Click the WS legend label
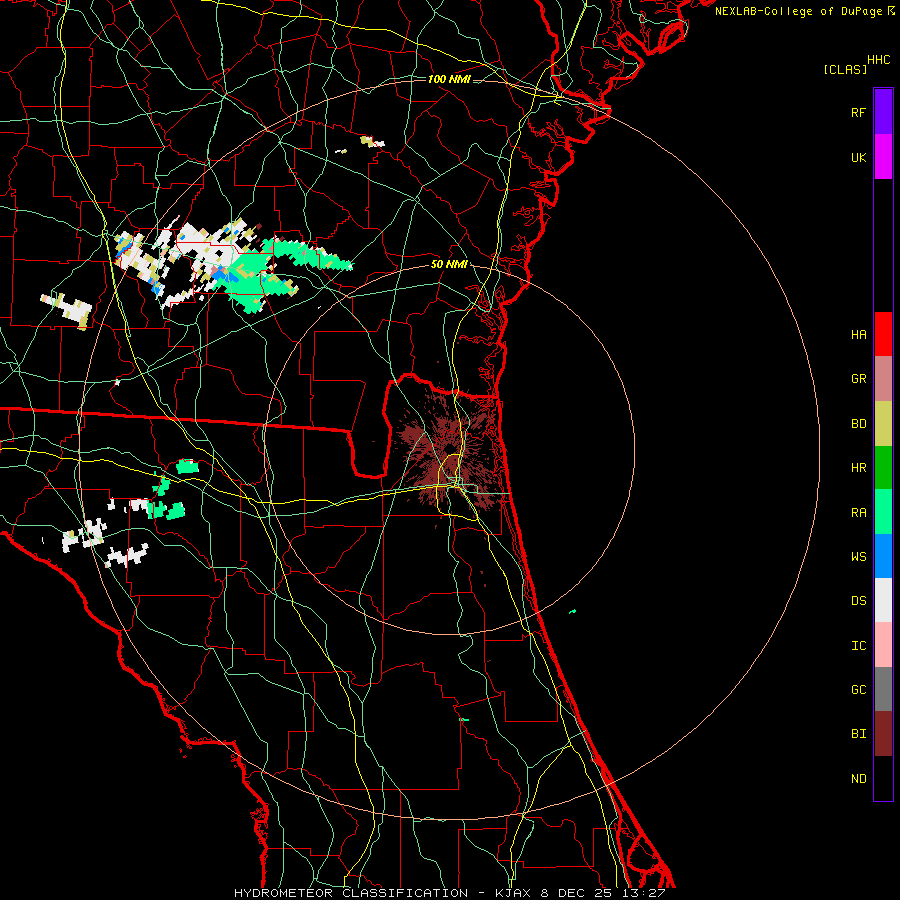The image size is (900, 900). pos(858,557)
